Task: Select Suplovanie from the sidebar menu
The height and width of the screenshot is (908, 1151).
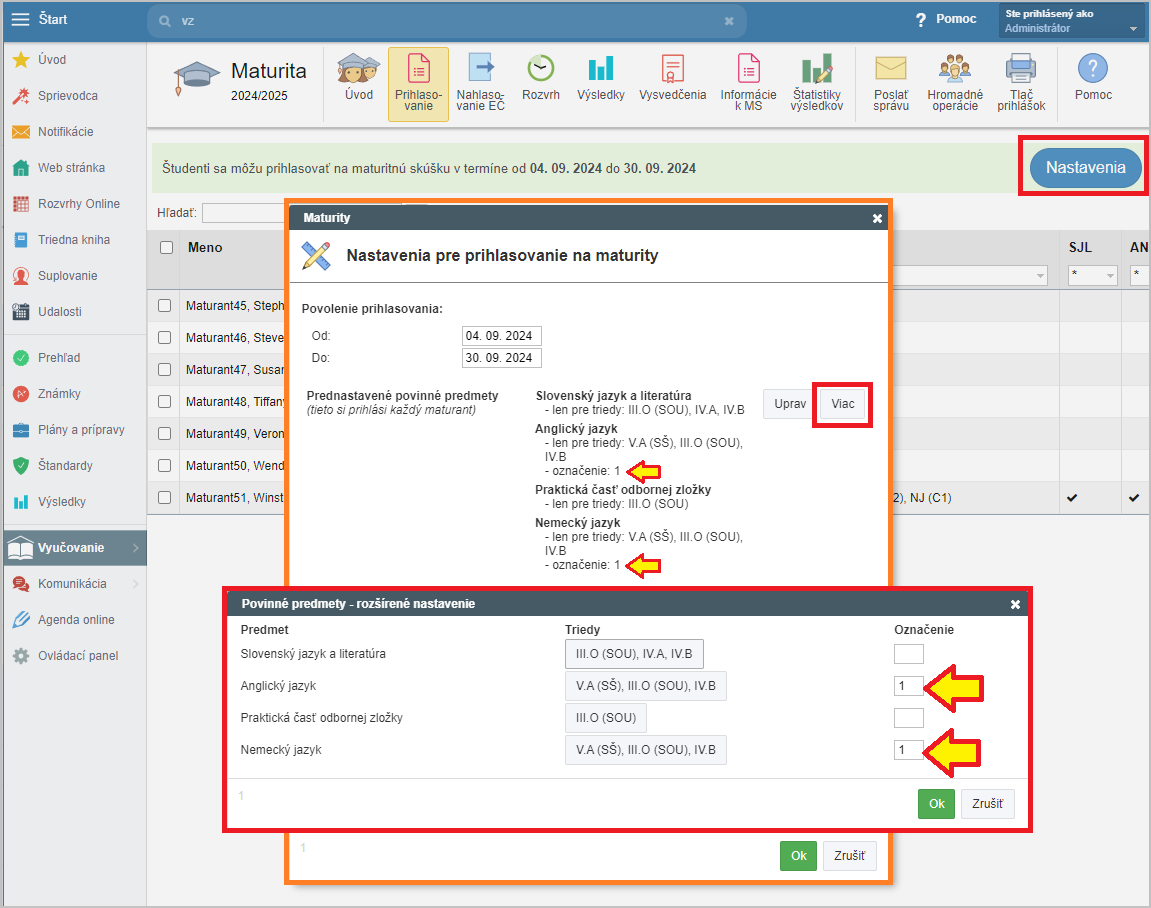Action: click(x=68, y=276)
